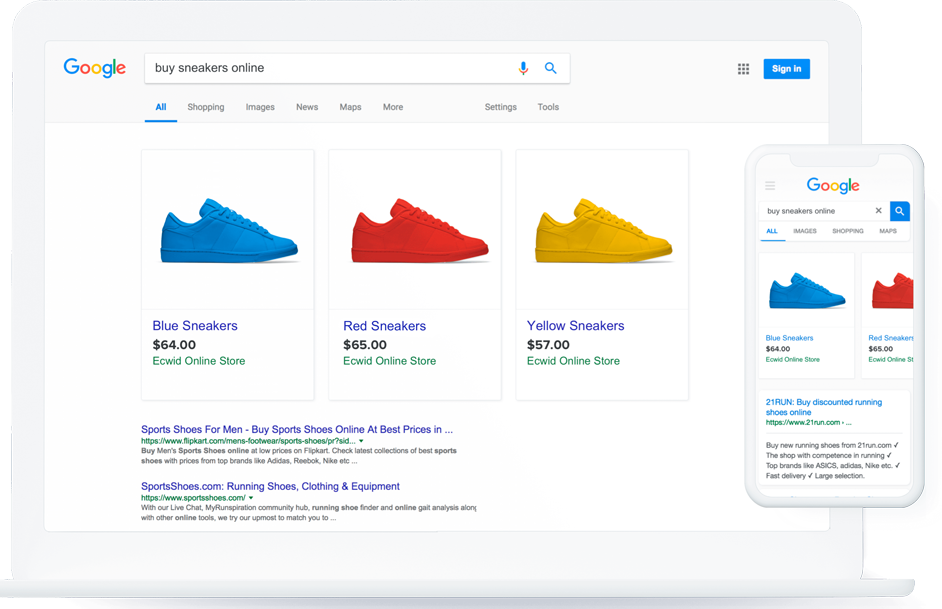Open the Maps tab on desktop
The width and height of the screenshot is (942, 609).
350,107
